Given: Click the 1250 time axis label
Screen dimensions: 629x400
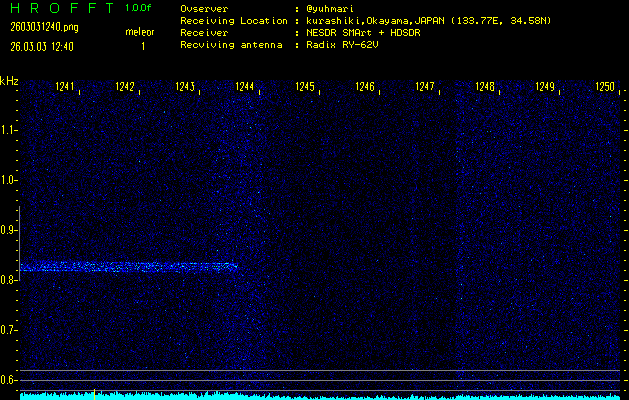Looking at the screenshot, I should 605,87.
